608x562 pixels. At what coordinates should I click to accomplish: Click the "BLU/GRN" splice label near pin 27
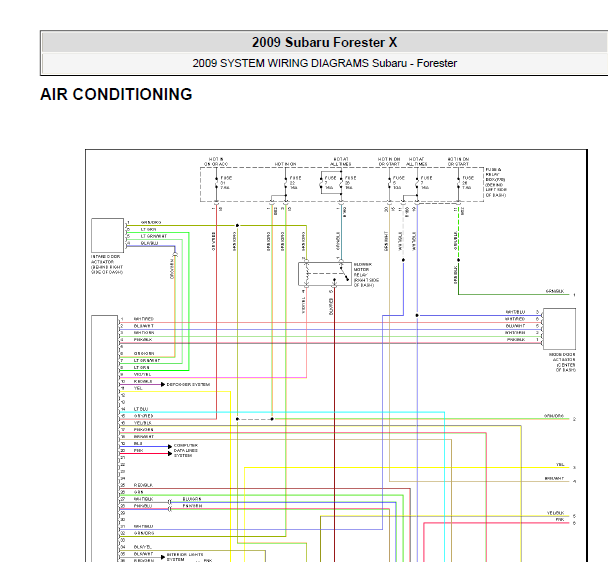[x=192, y=499]
